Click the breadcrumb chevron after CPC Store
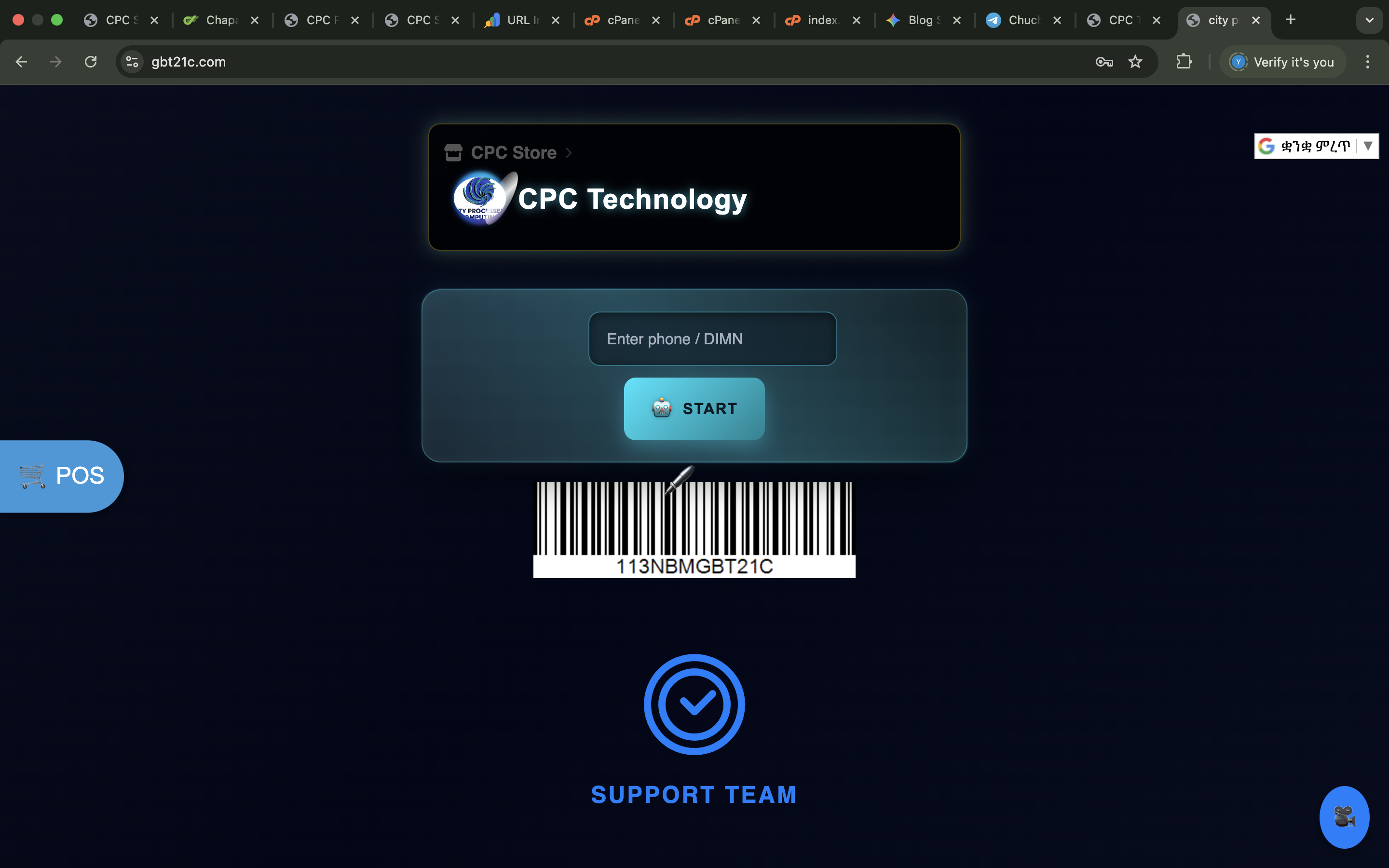This screenshot has width=1389, height=868. tap(569, 153)
